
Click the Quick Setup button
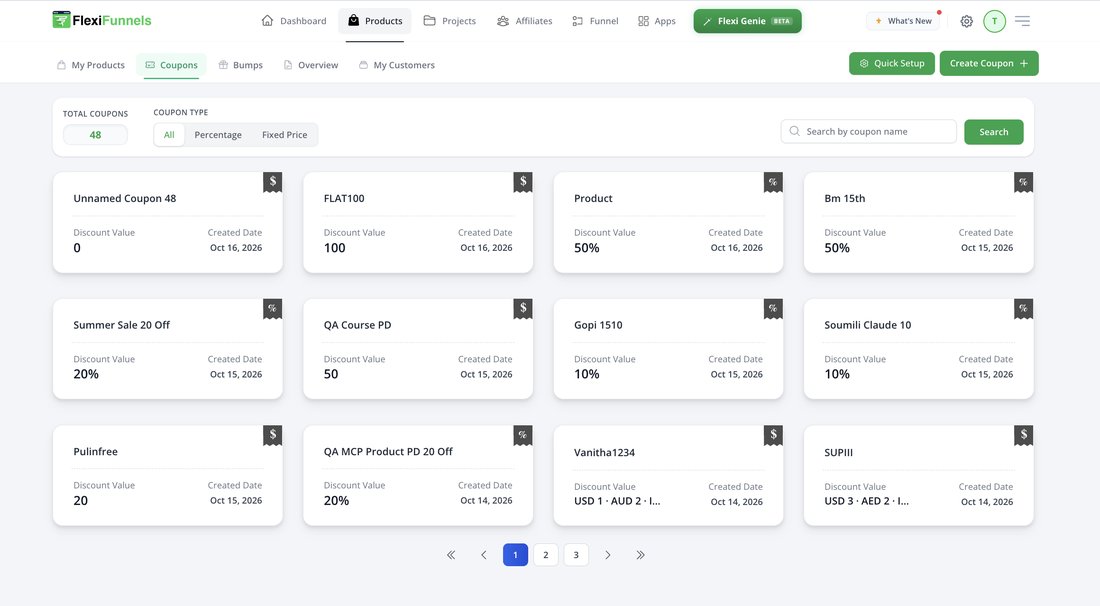(x=892, y=63)
